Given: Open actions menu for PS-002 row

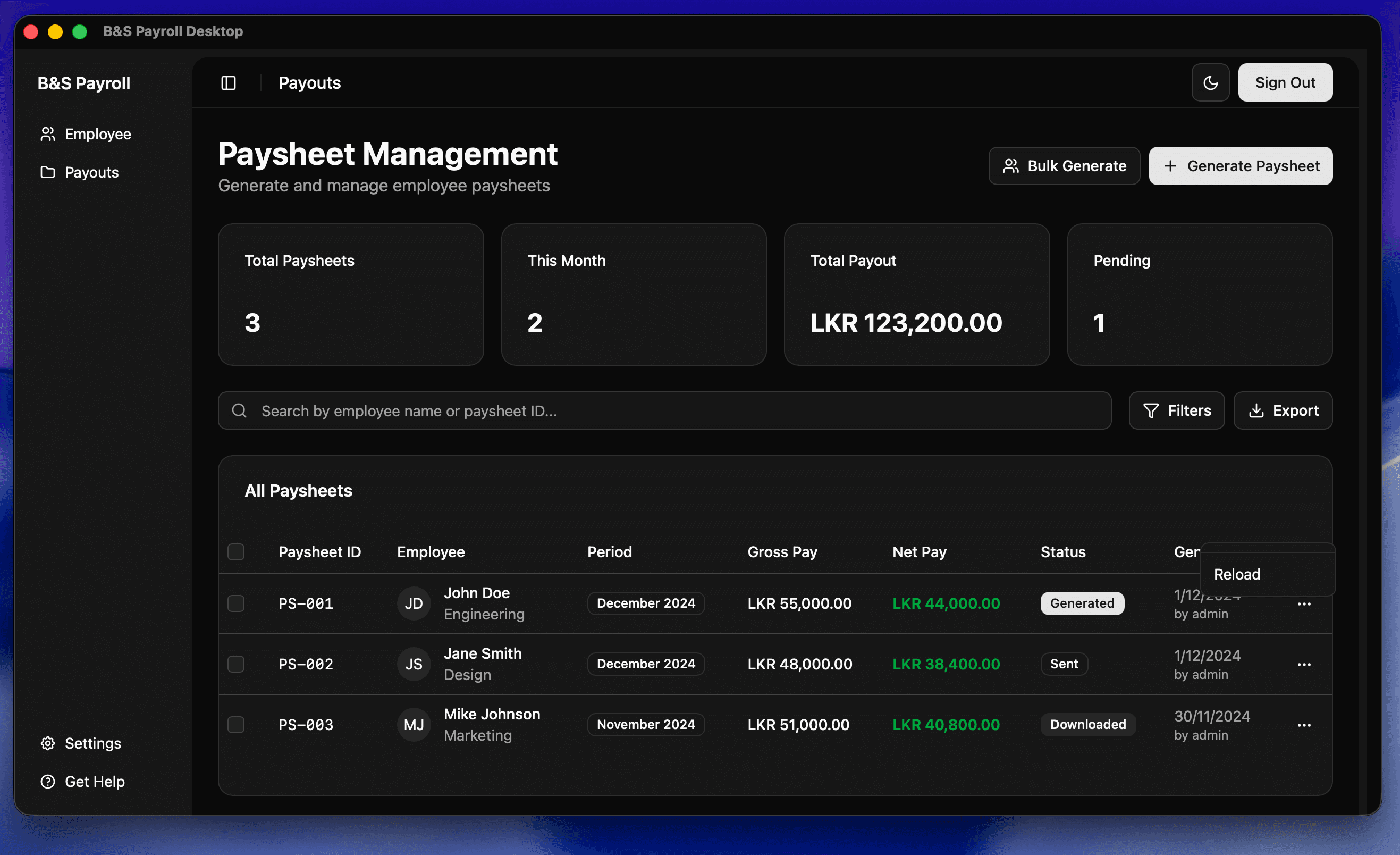Looking at the screenshot, I should (x=1304, y=664).
